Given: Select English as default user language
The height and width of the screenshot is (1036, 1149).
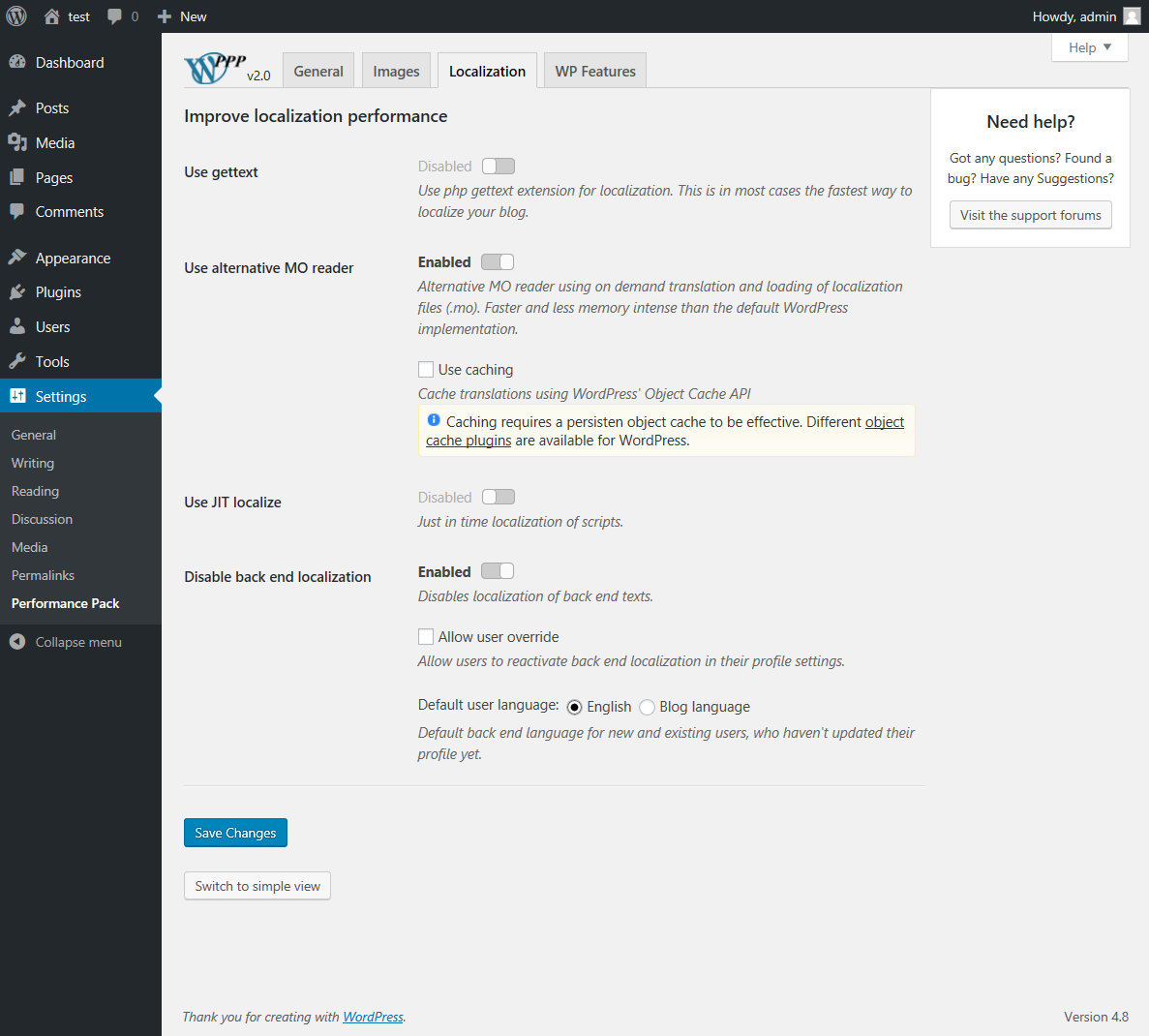Looking at the screenshot, I should coord(575,707).
